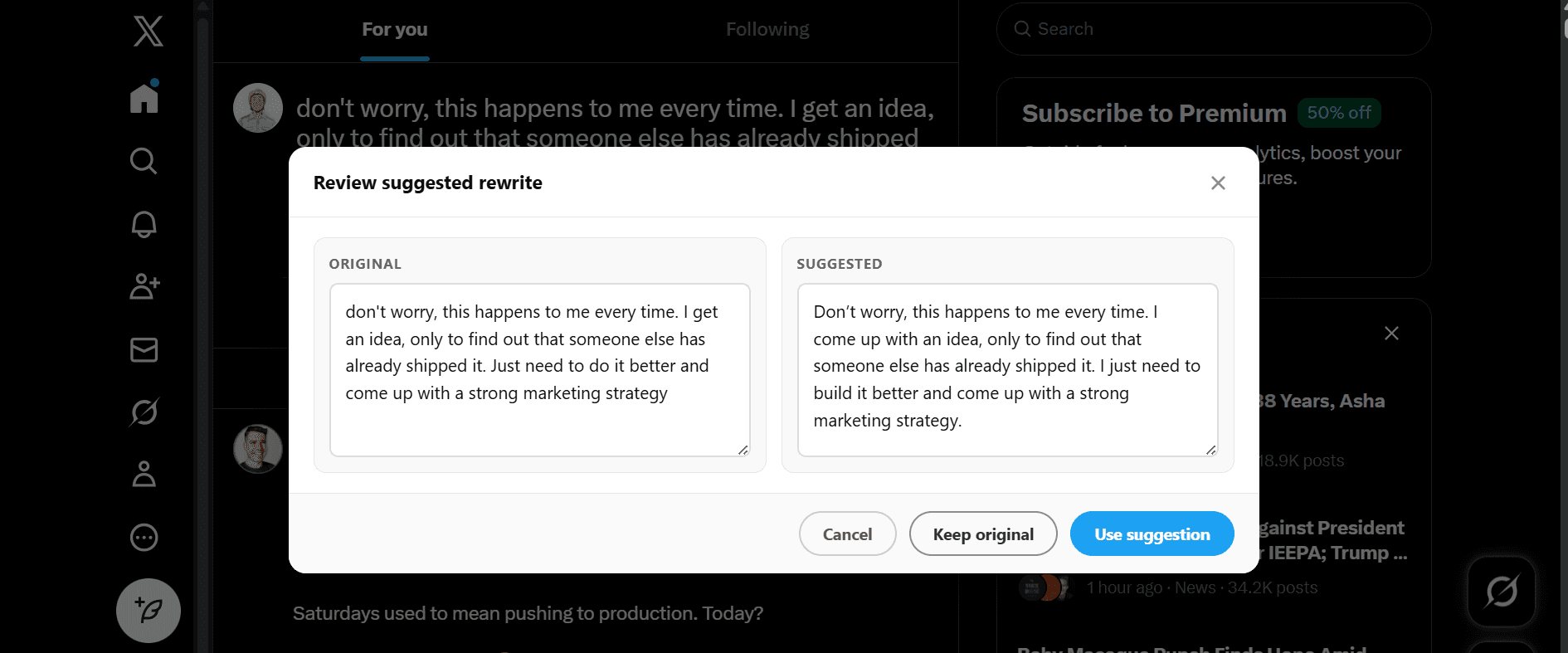Go to Home in sidebar
This screenshot has width=1568, height=653.
[x=144, y=97]
